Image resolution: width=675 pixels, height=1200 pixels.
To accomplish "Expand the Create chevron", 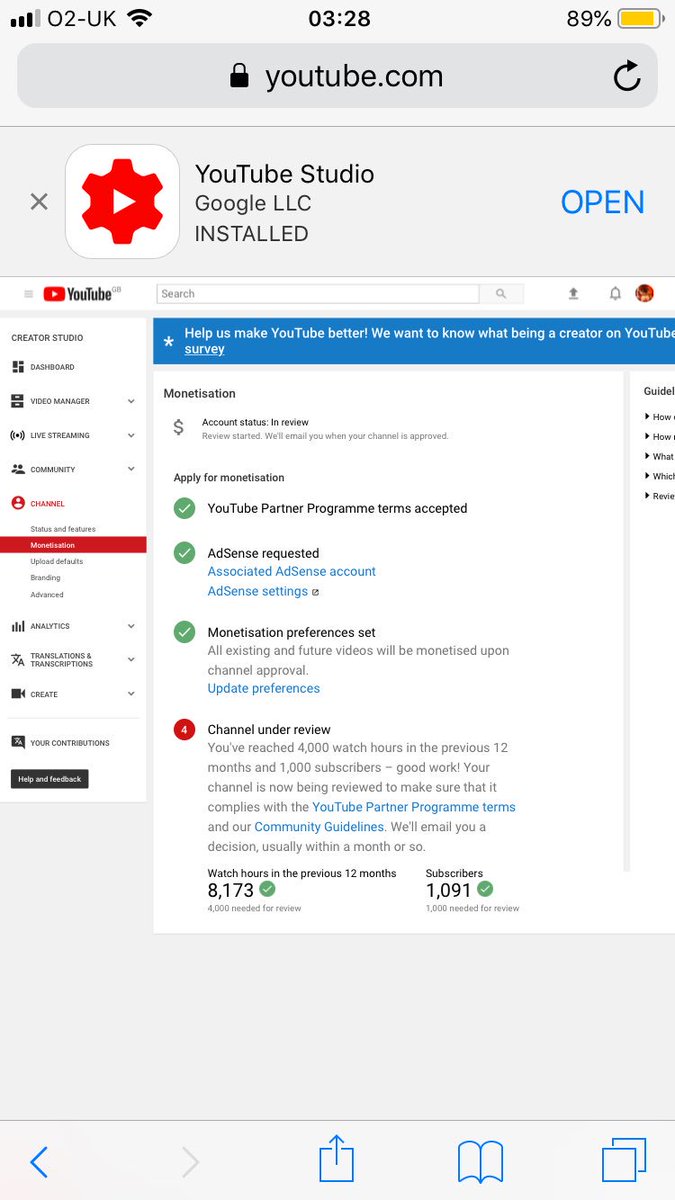I will click(131, 694).
